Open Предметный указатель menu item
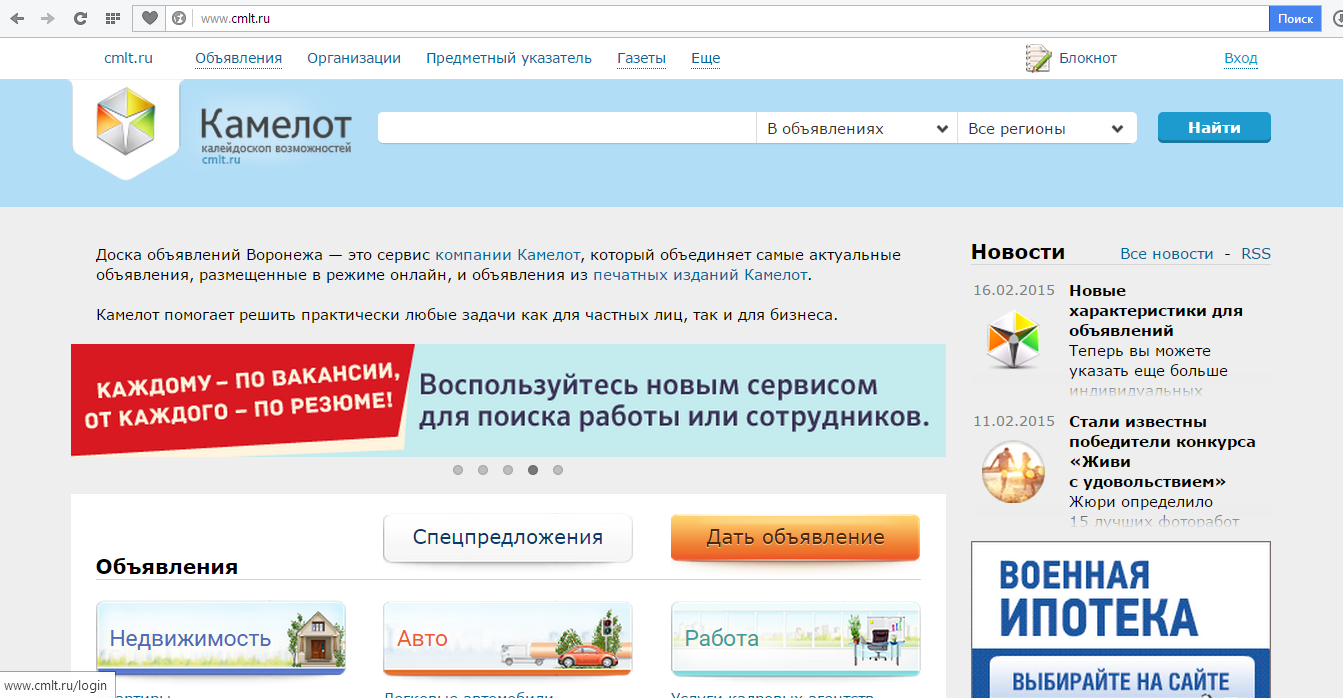The image size is (1343, 698). click(x=509, y=58)
